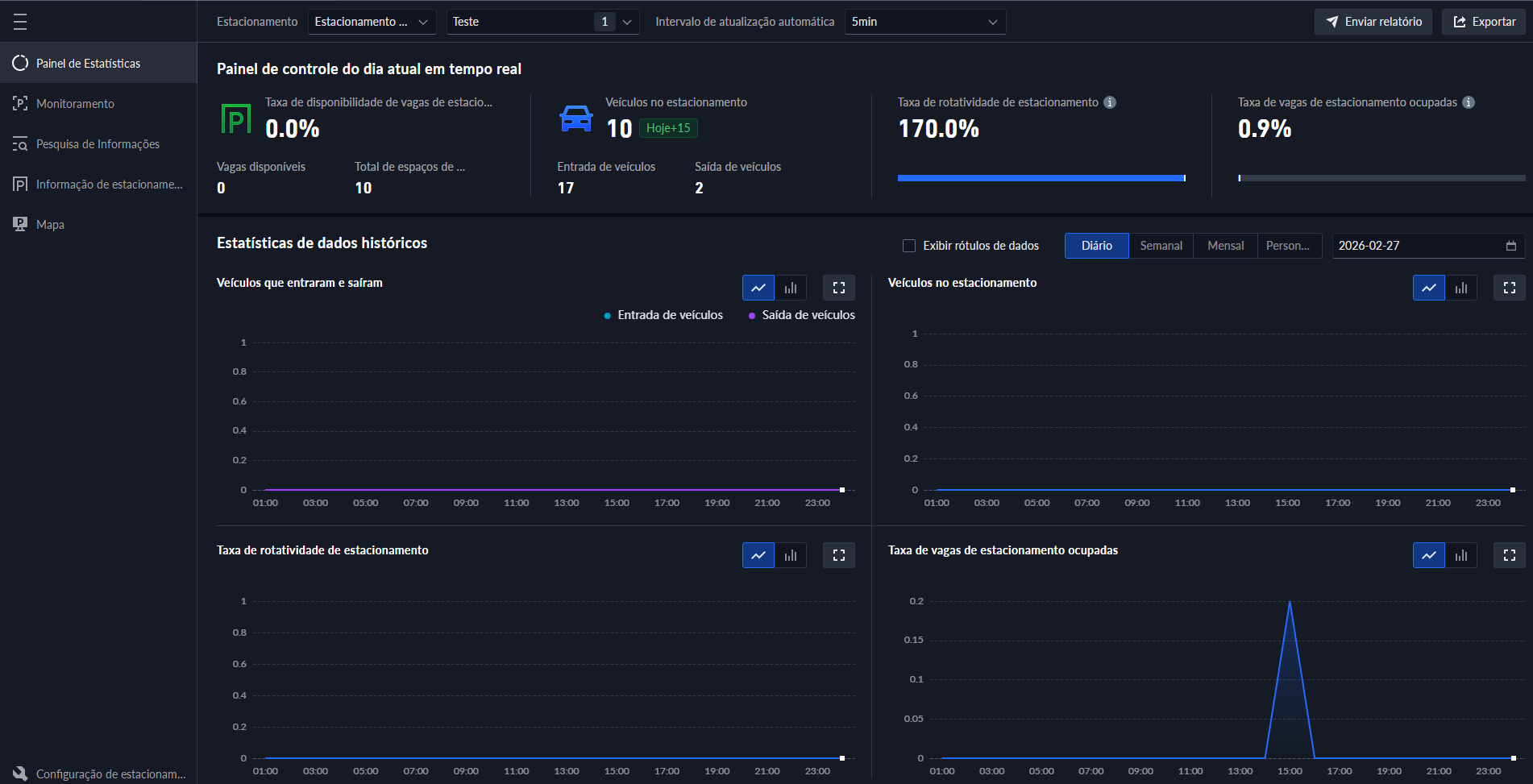The image size is (1533, 784).
Task: Click info icon beside 'Taxa de rotatividade de estacionamento'
Action: 1110,102
